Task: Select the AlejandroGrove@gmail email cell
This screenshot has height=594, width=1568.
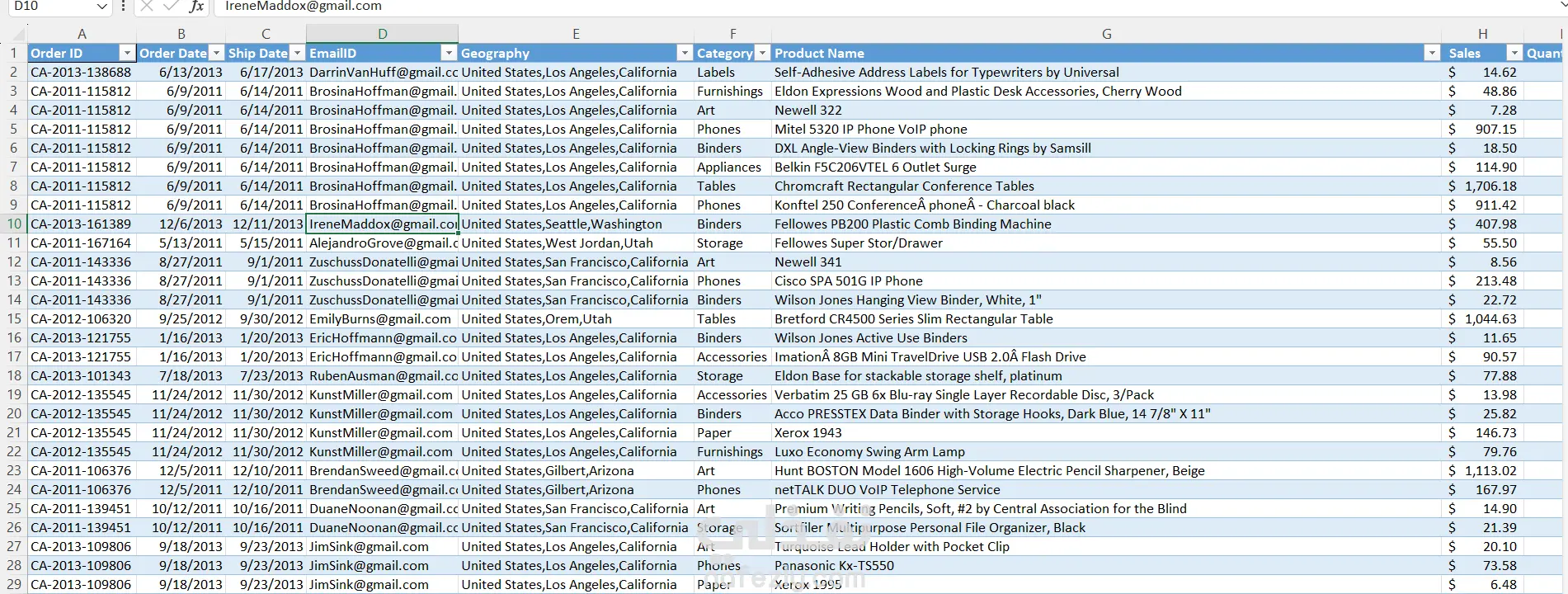Action: [383, 243]
